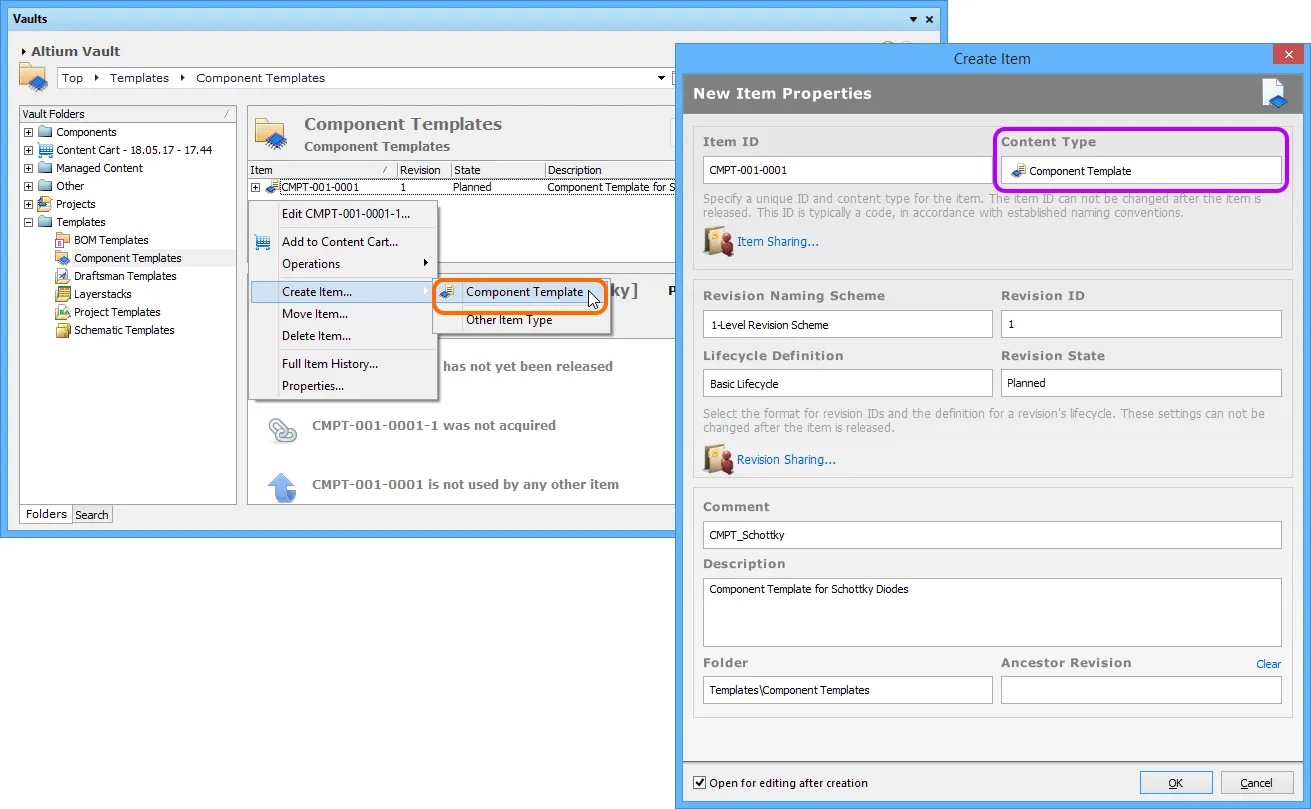1311x809 pixels.
Task: Click the Comment field CMPT_Schottky
Action: [992, 535]
